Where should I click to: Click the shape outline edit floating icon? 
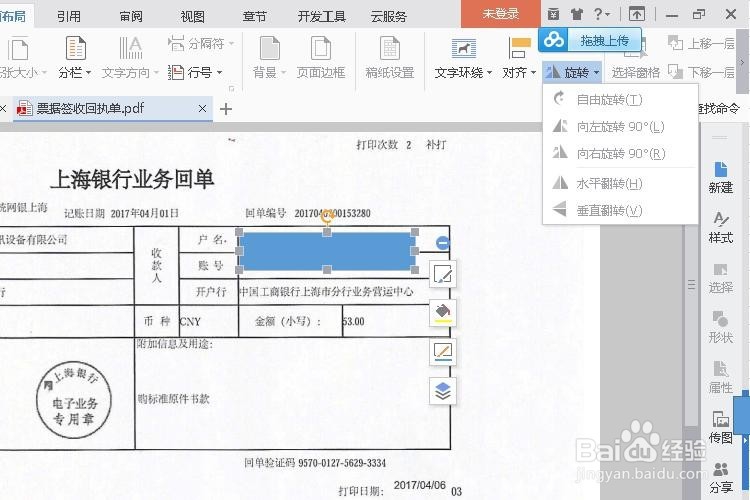pos(443,275)
